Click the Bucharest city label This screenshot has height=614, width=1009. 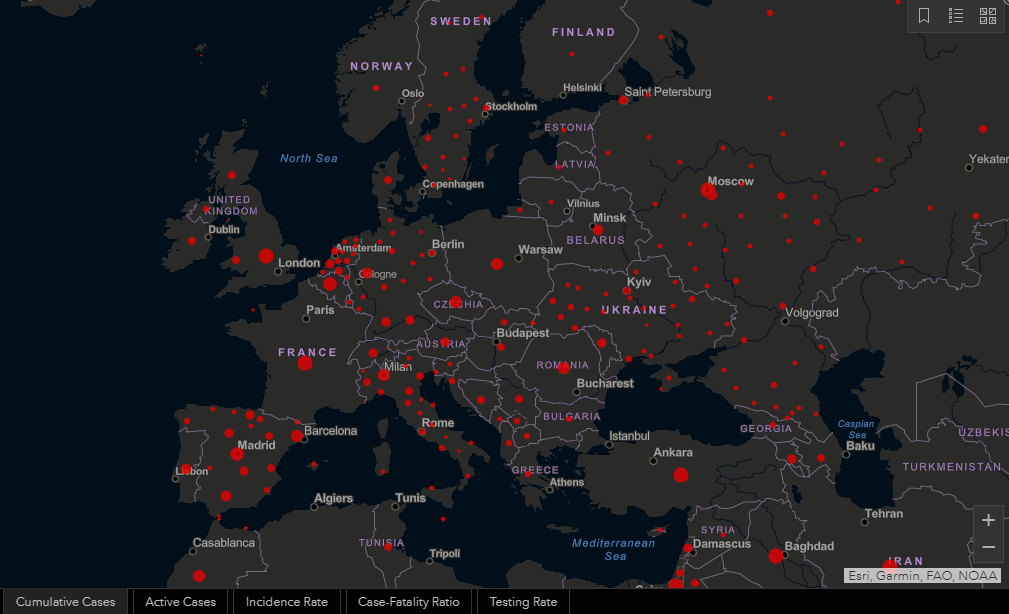[605, 383]
